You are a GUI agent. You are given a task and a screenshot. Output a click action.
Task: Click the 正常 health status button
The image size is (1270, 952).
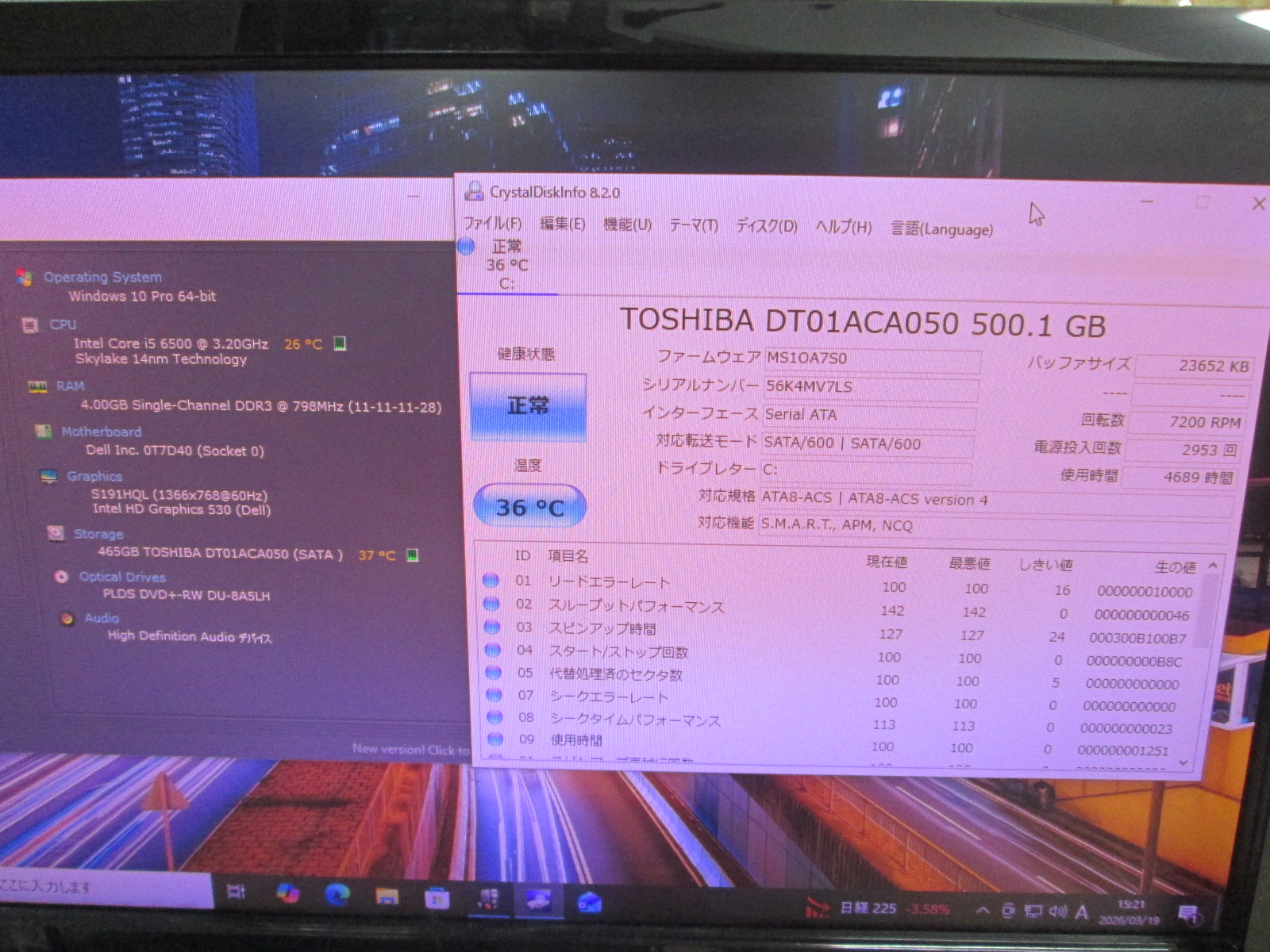coord(528,406)
